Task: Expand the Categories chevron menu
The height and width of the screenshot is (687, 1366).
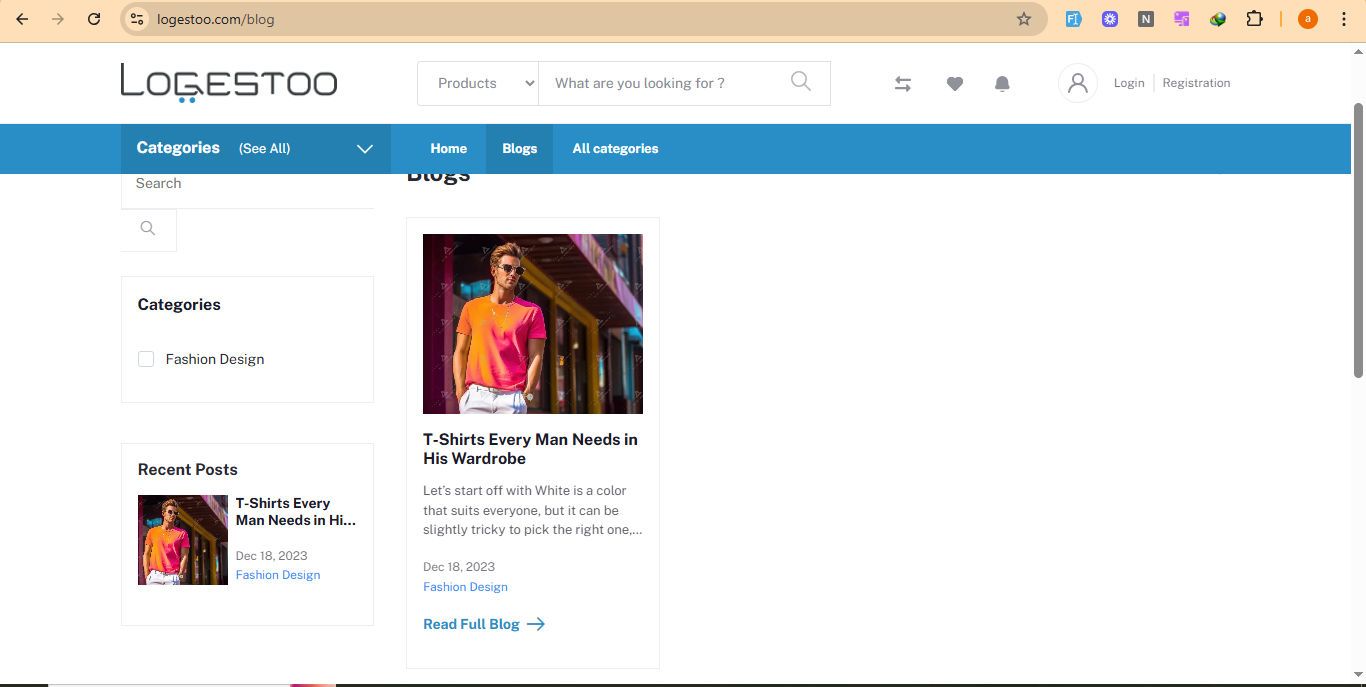Action: 365,149
